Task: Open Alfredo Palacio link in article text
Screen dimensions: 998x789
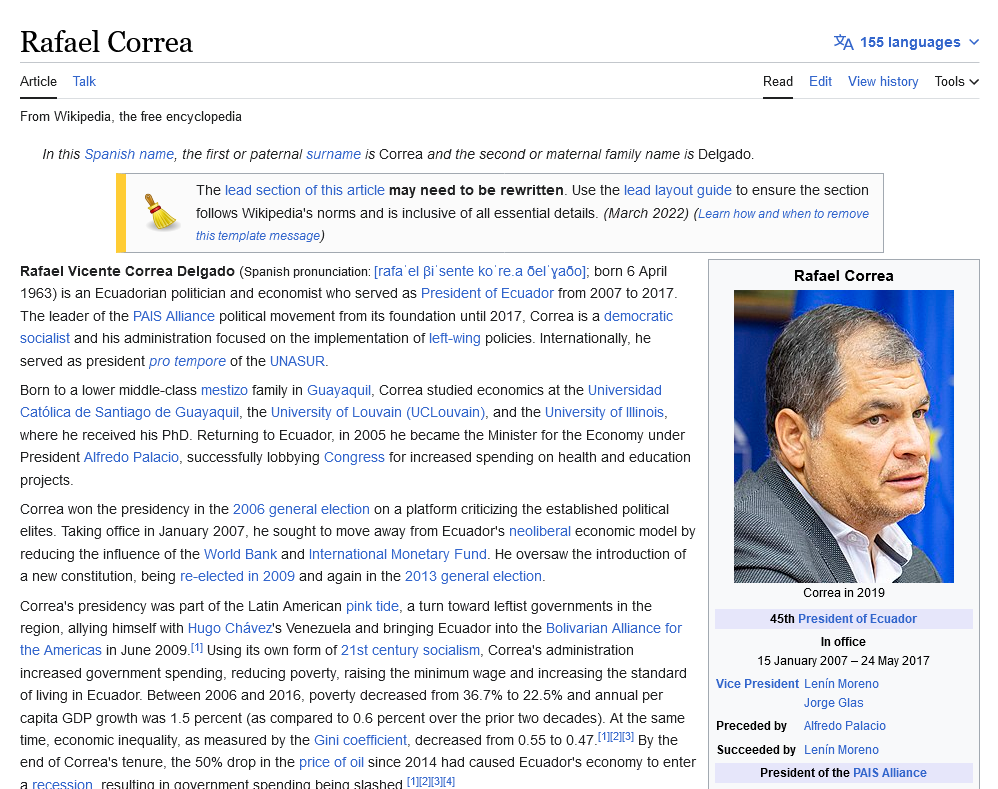Action: pos(131,457)
